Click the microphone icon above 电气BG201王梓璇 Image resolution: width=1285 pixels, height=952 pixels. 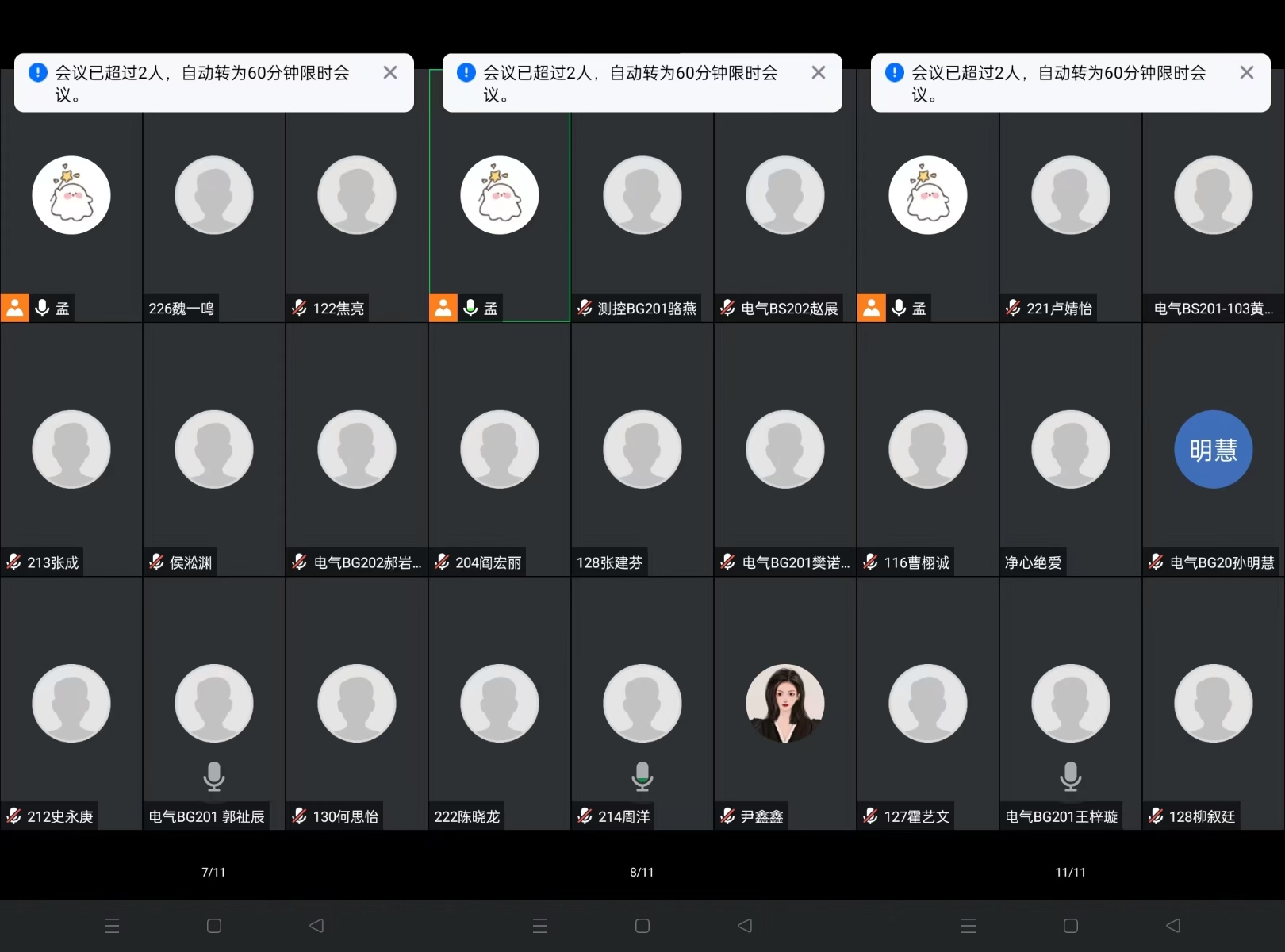1071,776
